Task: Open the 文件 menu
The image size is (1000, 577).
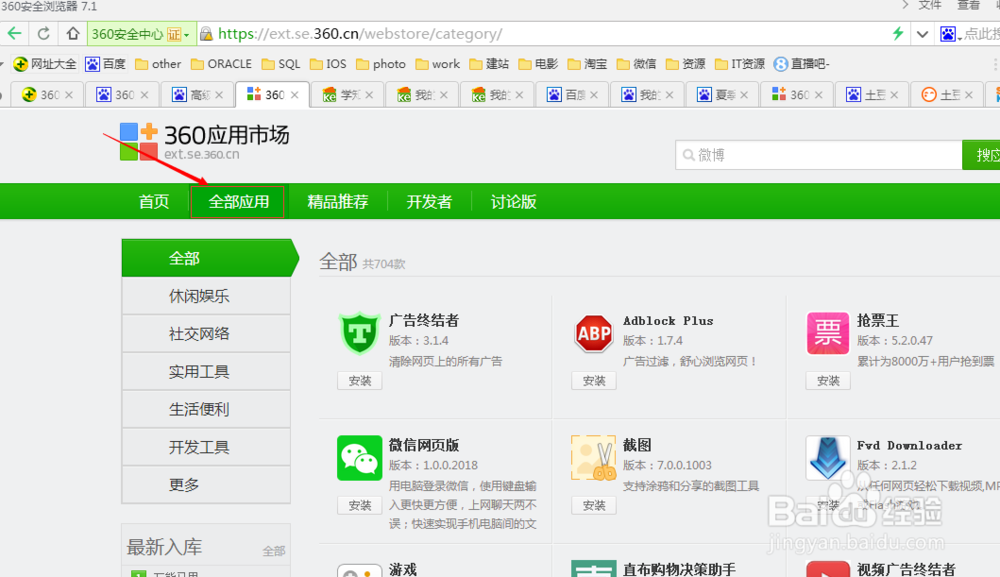Action: [x=929, y=6]
